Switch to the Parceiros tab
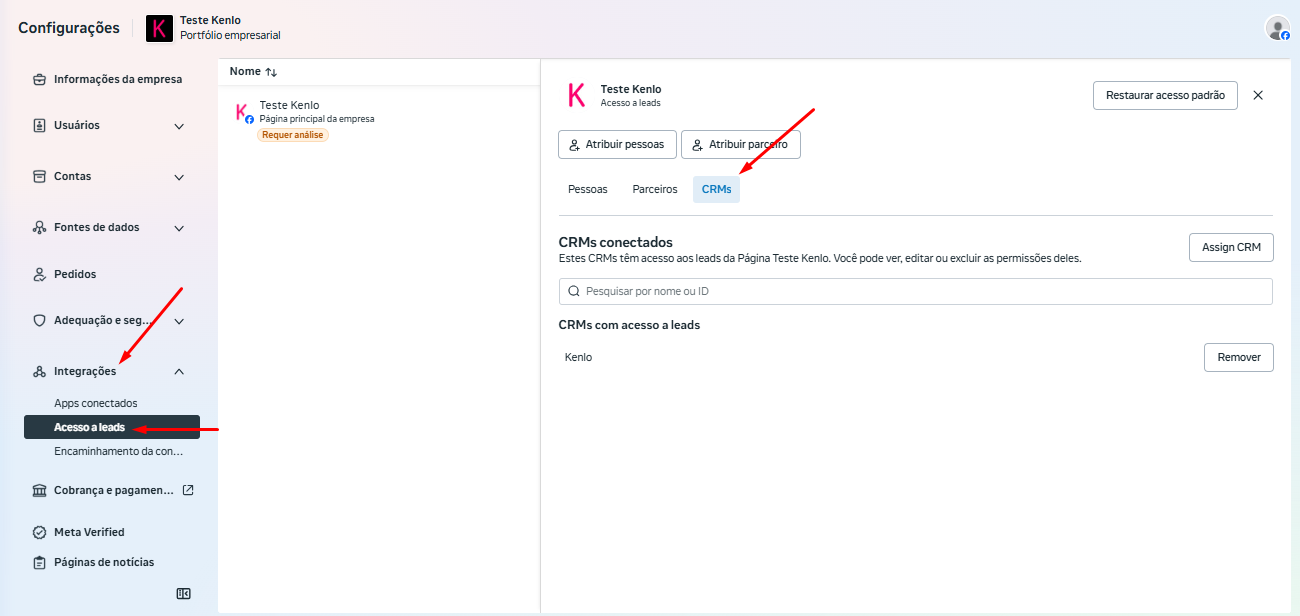The image size is (1300, 616). pos(655,189)
